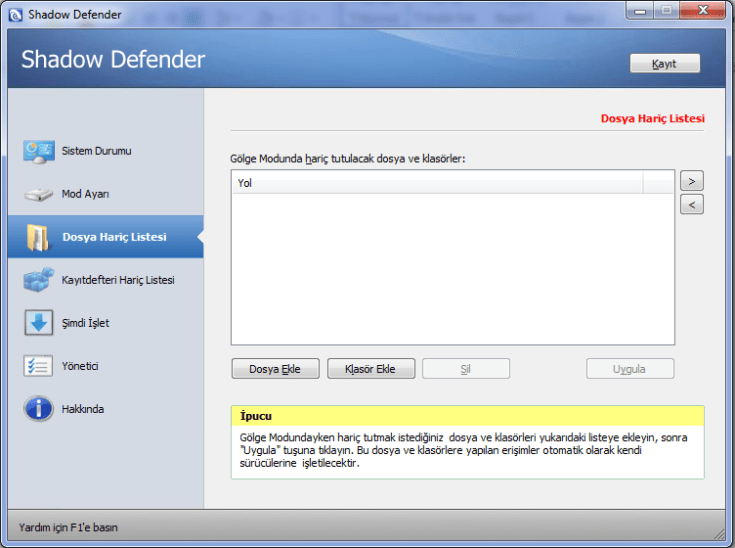Click the Kayıtdefteri Hariç Listesi registry icon
The image size is (735, 548).
tap(38, 280)
